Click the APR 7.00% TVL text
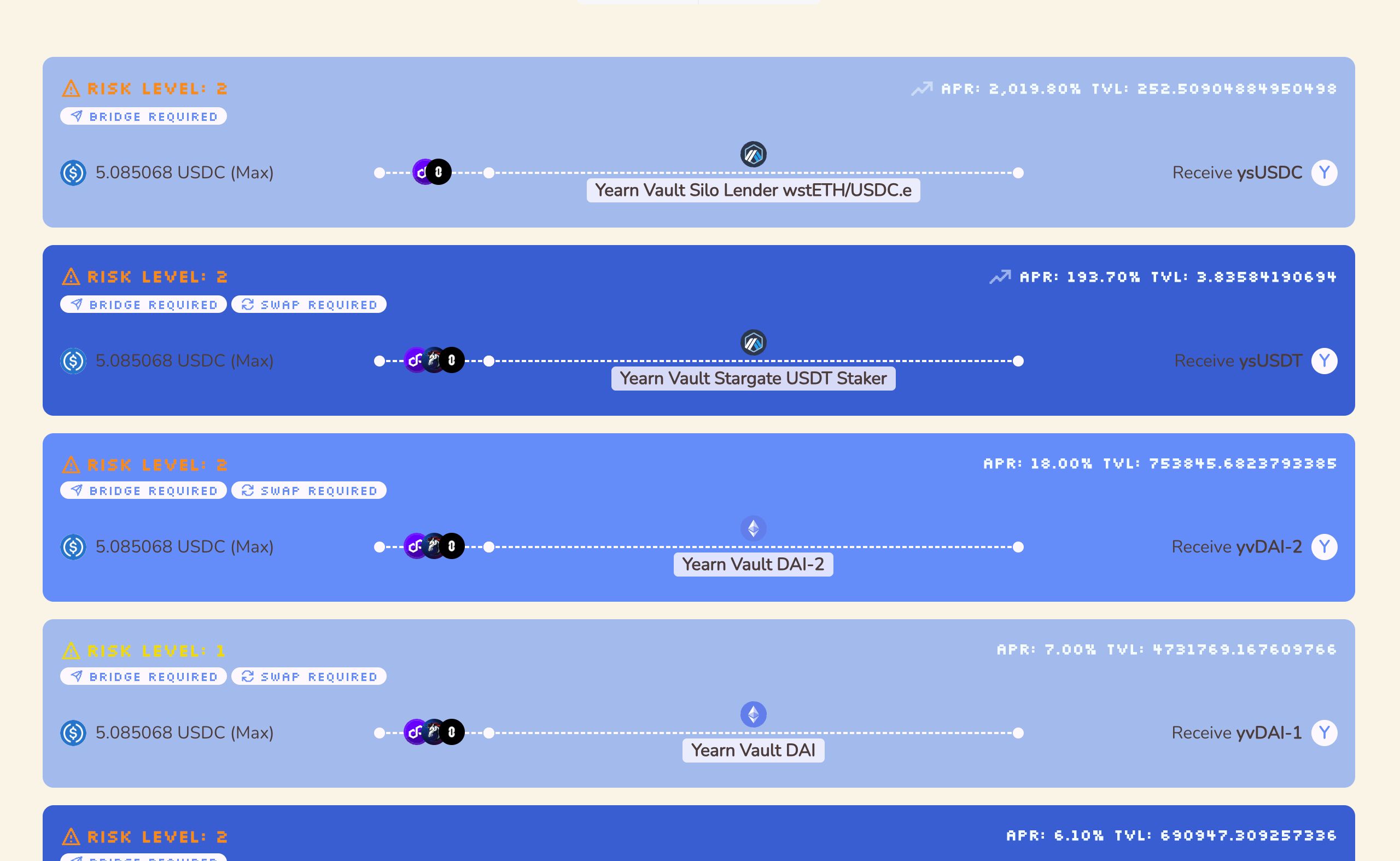Viewport: 1400px width, 861px height. click(x=1166, y=650)
